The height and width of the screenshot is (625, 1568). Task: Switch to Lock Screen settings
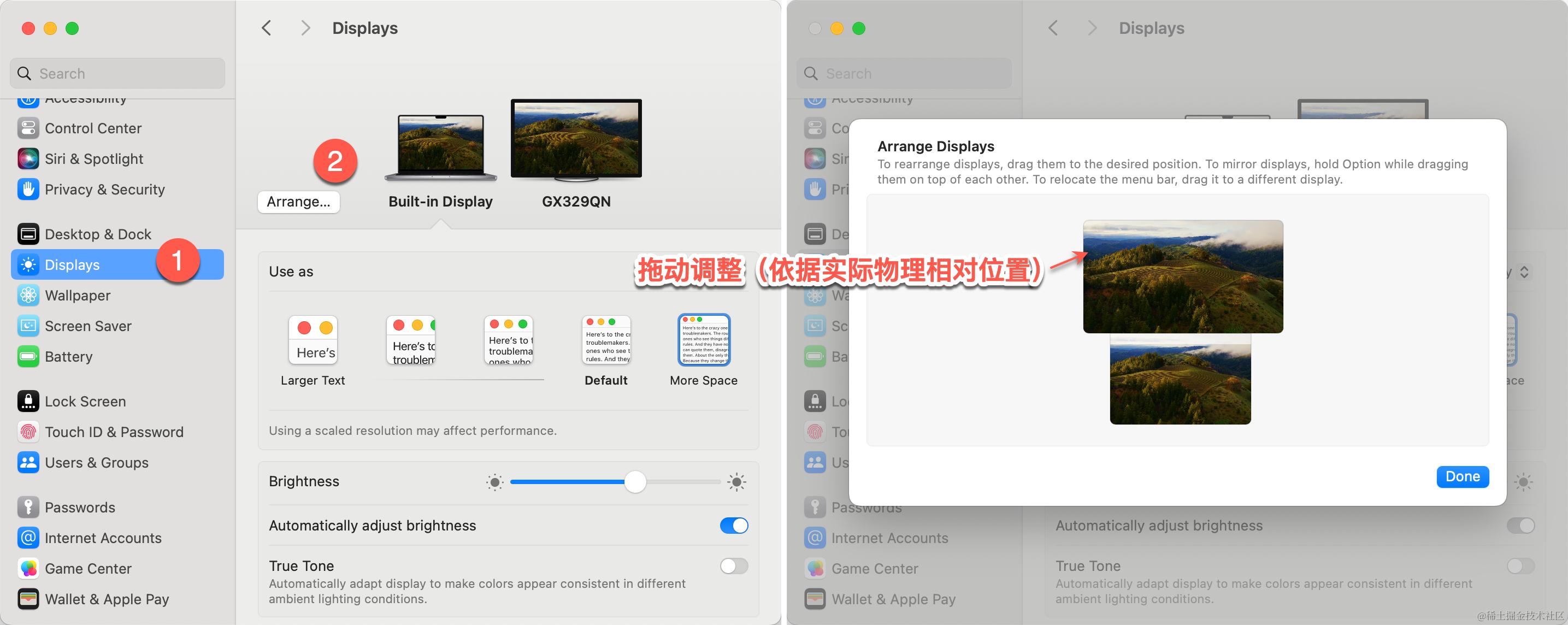tap(85, 402)
